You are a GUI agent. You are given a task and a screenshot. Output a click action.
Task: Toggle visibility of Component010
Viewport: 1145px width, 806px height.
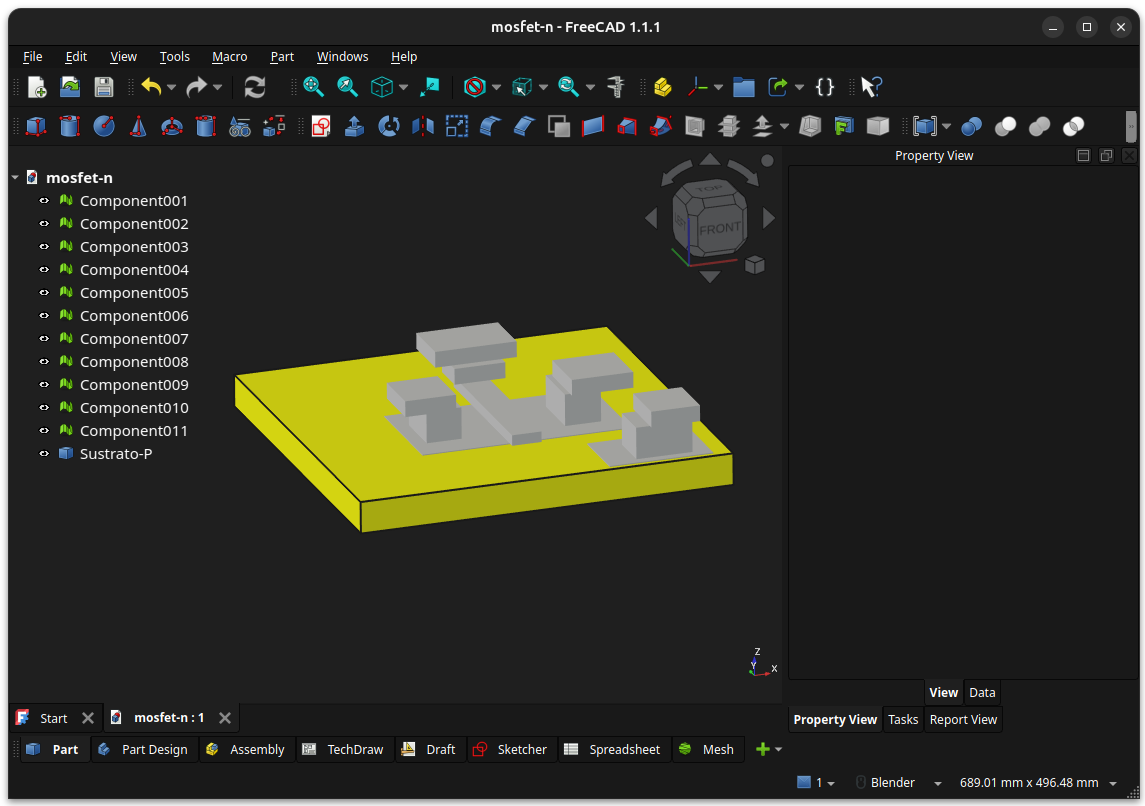coord(44,407)
